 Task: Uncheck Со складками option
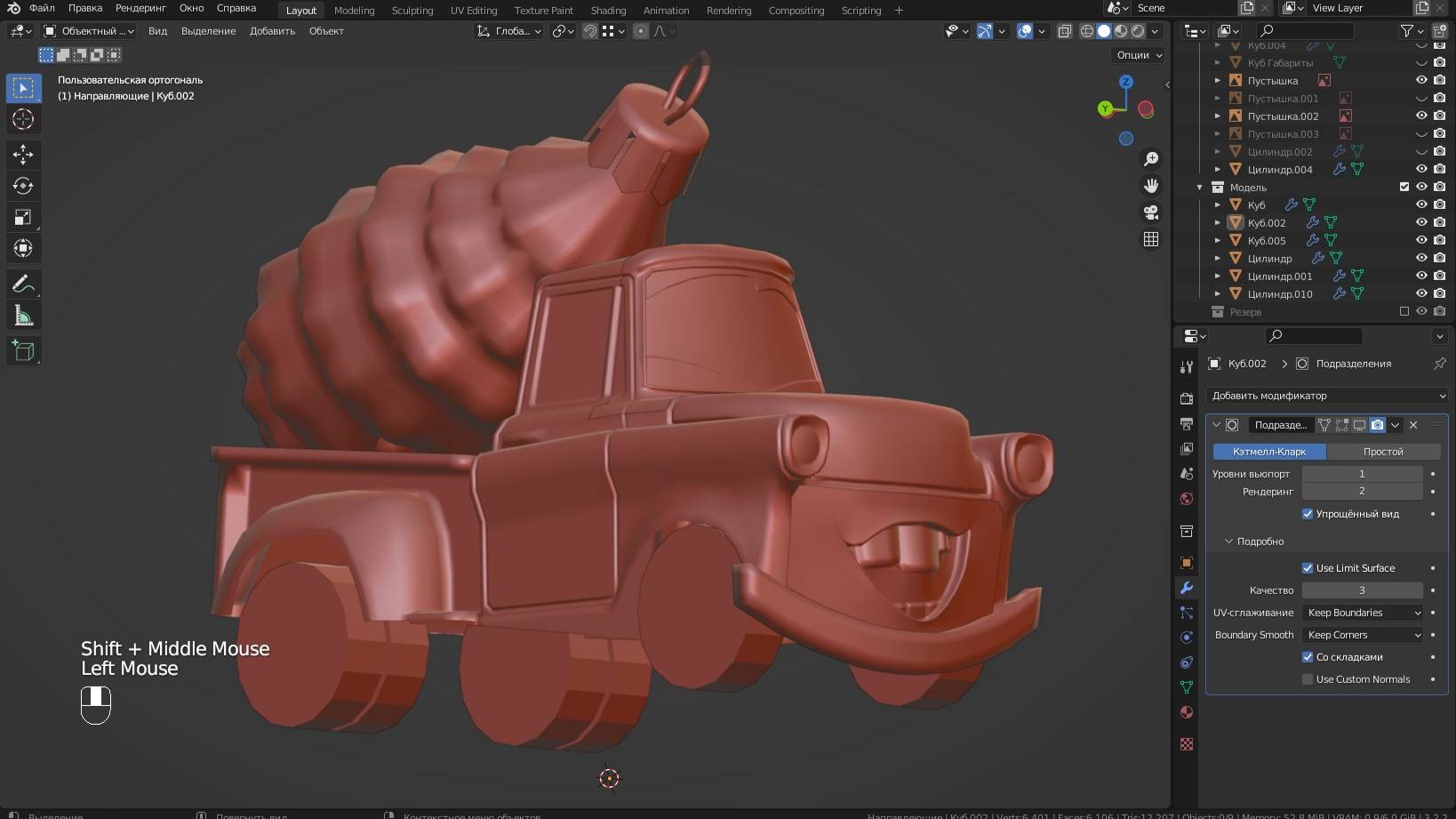1308,657
